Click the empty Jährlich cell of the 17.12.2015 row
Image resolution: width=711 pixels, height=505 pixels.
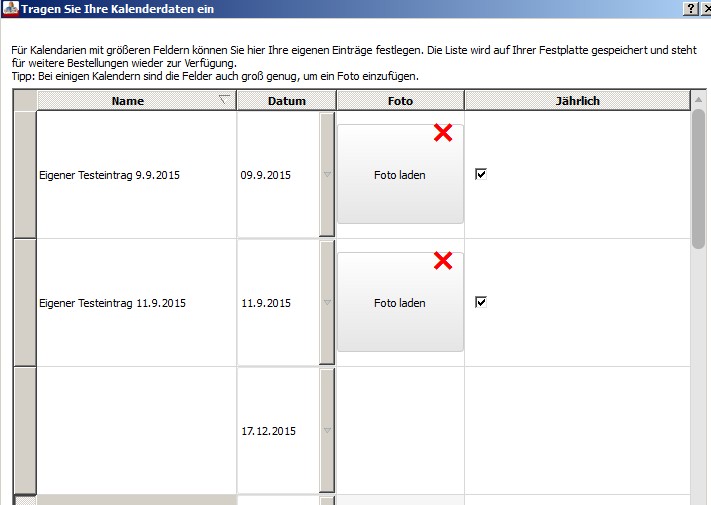(578, 430)
